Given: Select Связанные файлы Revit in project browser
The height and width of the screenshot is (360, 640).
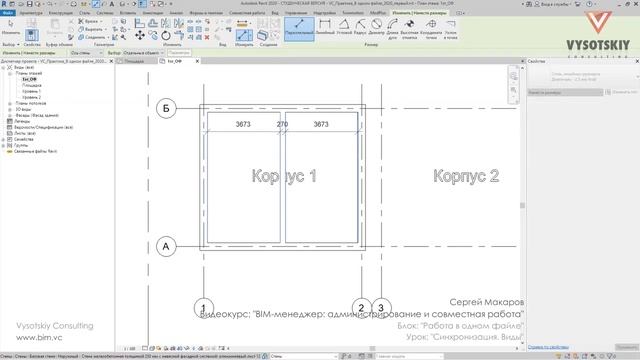Looking at the screenshot, I should pos(36,151).
